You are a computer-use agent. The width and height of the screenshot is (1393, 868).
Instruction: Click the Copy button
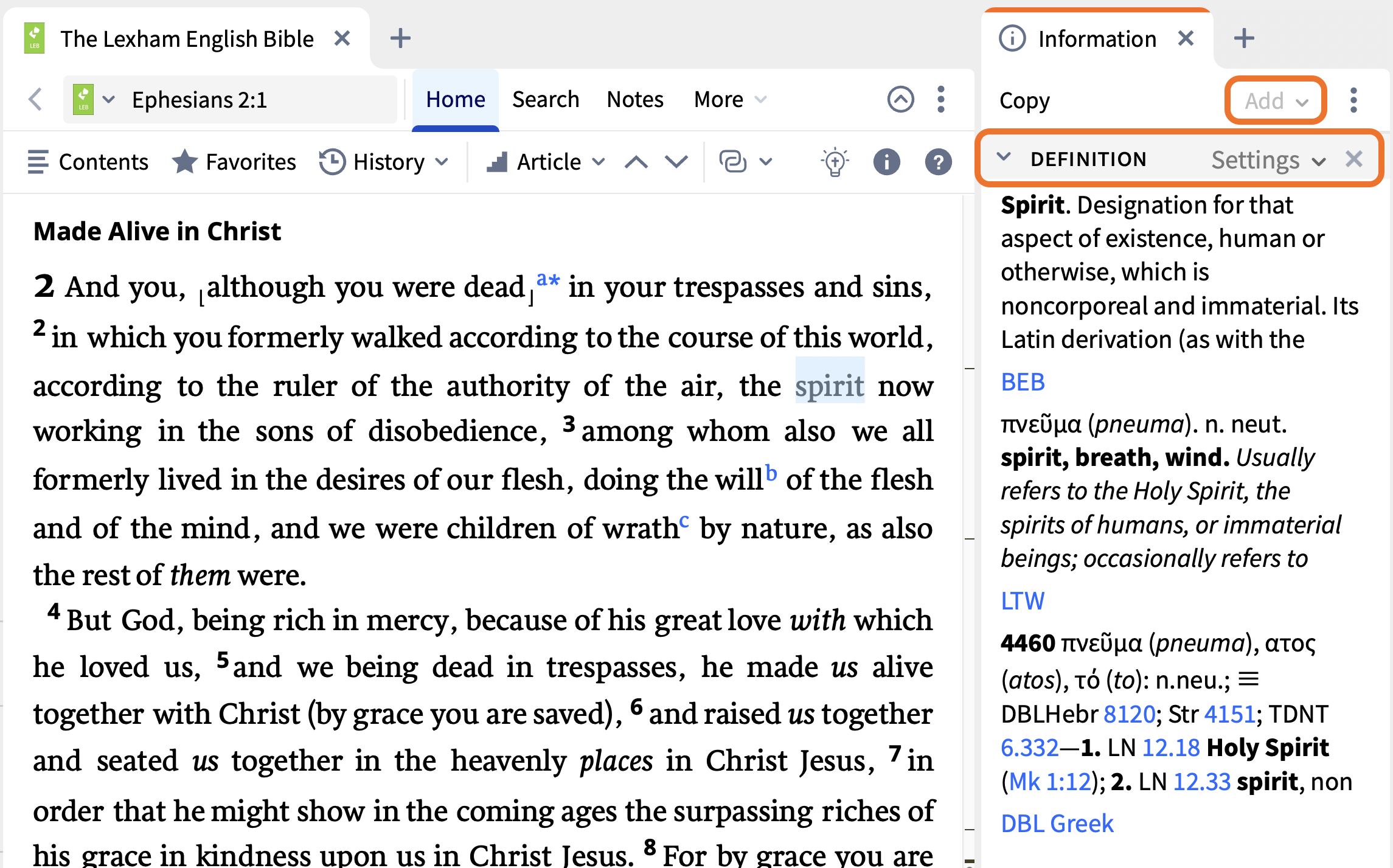[x=1024, y=101]
